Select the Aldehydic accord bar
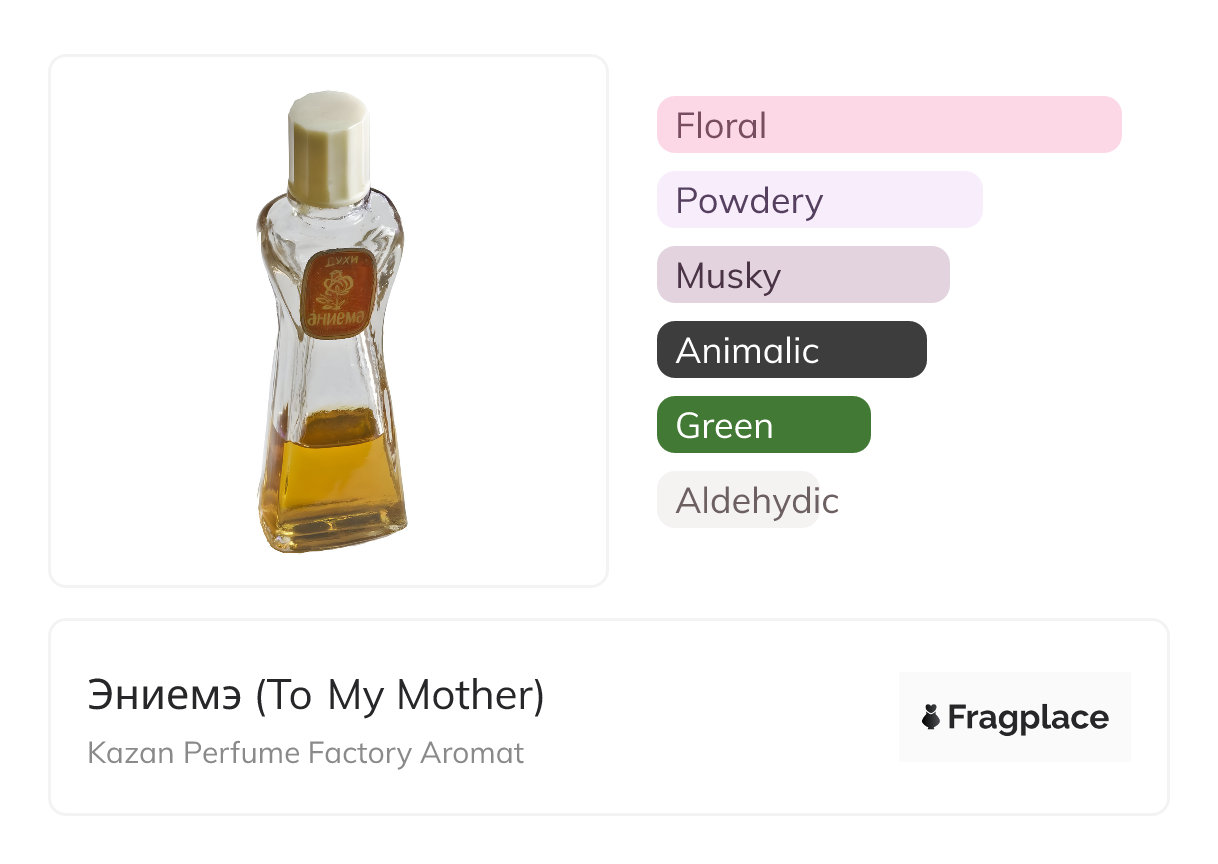The height and width of the screenshot is (864, 1218). click(738, 500)
